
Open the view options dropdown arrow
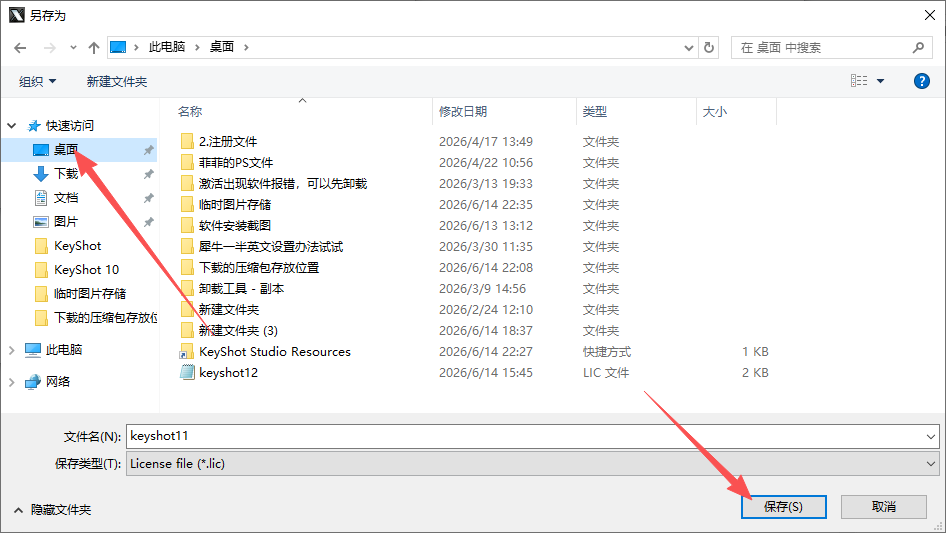(x=880, y=81)
